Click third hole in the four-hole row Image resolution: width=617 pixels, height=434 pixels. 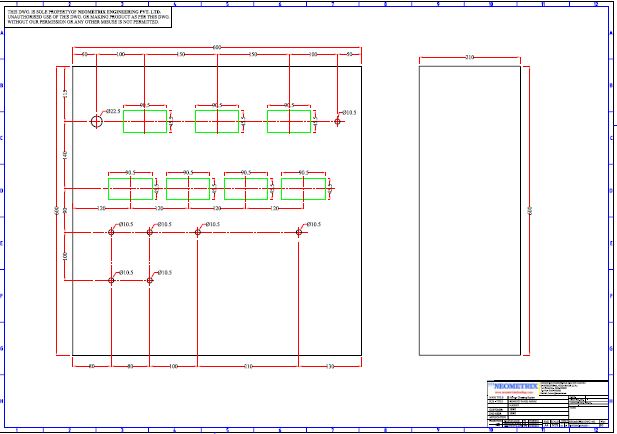(197, 232)
